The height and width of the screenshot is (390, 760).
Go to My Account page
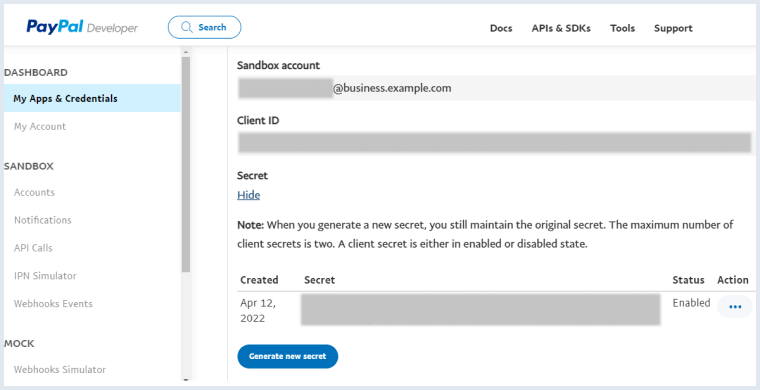pos(40,126)
